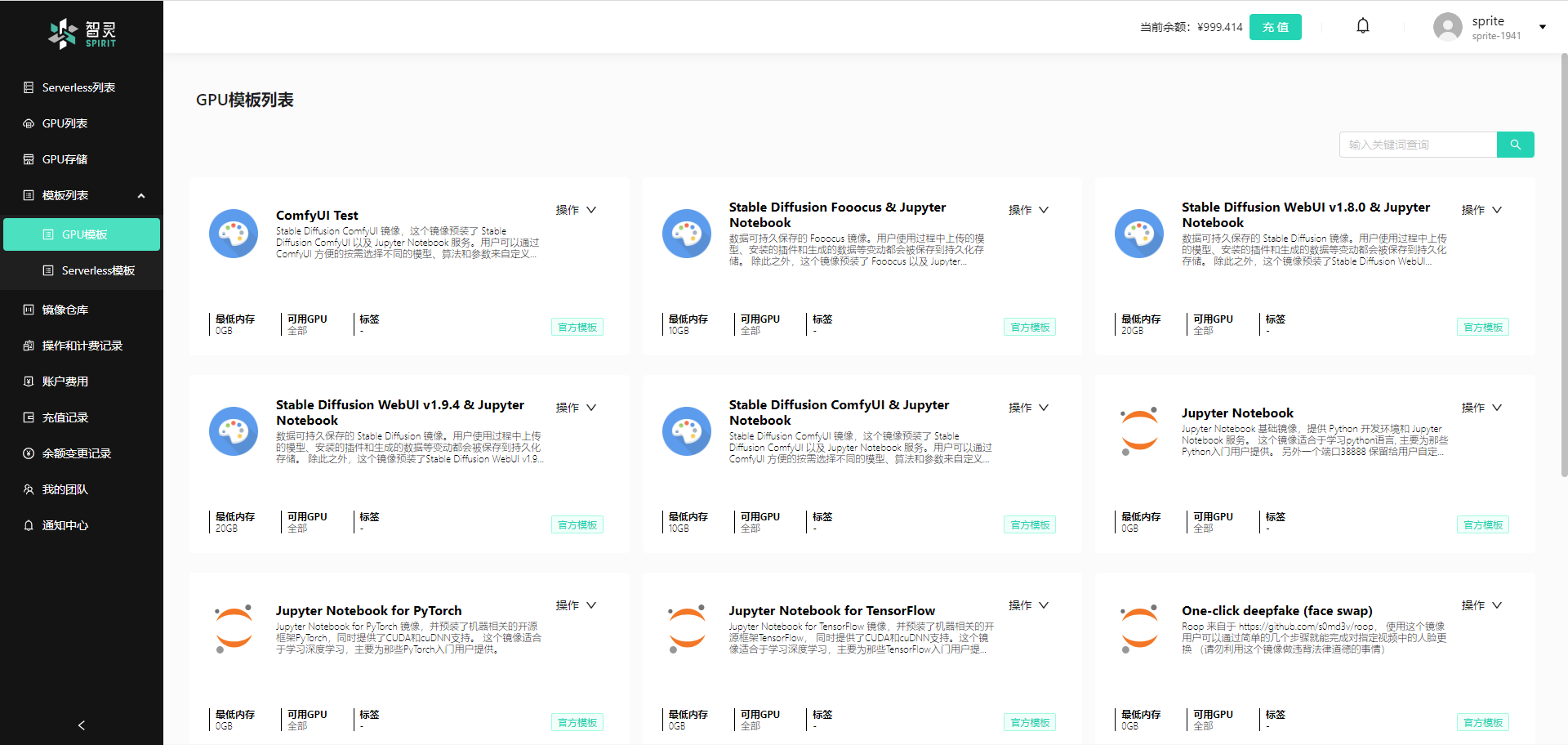
Task: Click the GPU列表 sidebar icon
Action: point(29,123)
